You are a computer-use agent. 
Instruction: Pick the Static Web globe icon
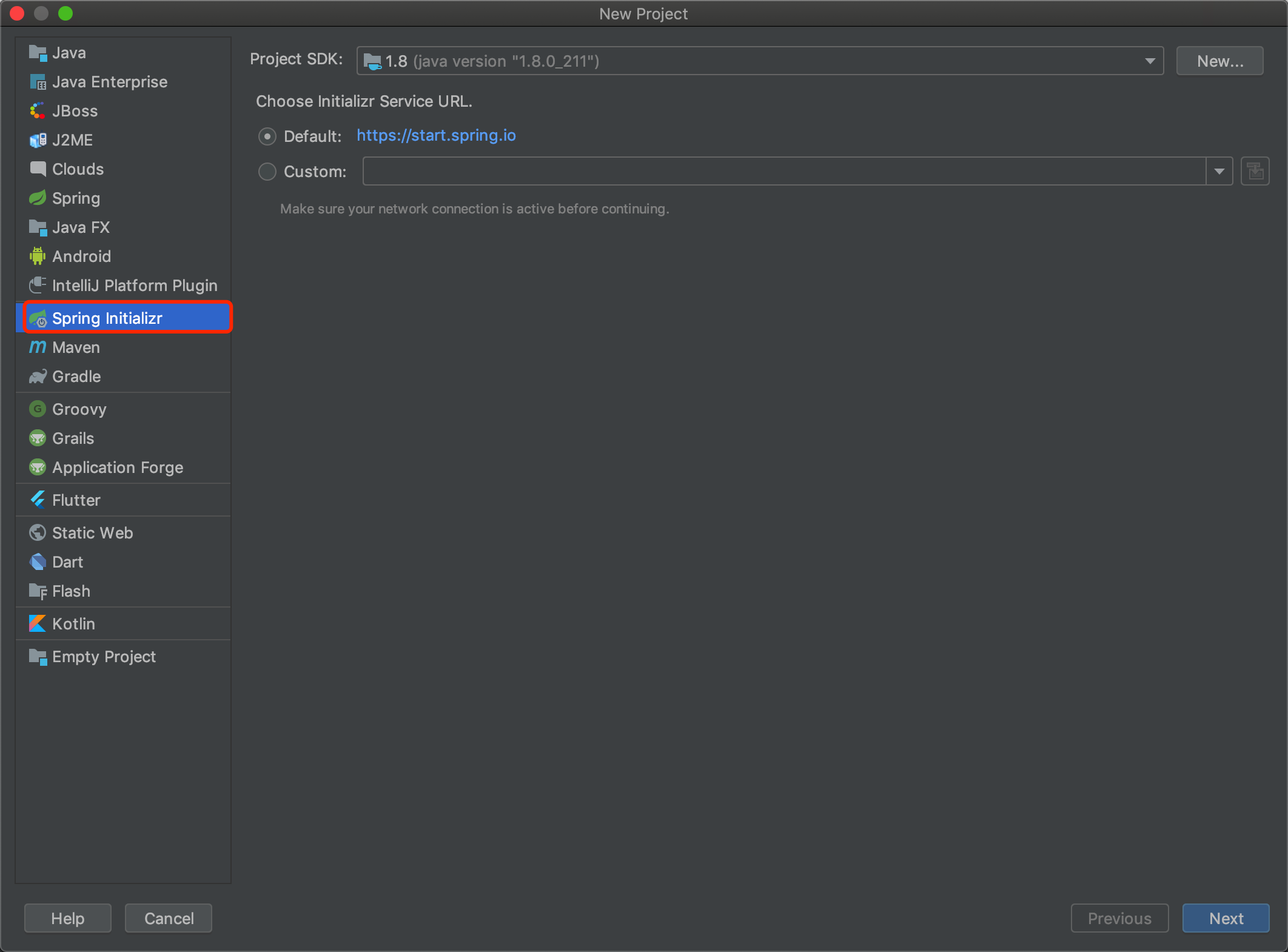(x=38, y=533)
